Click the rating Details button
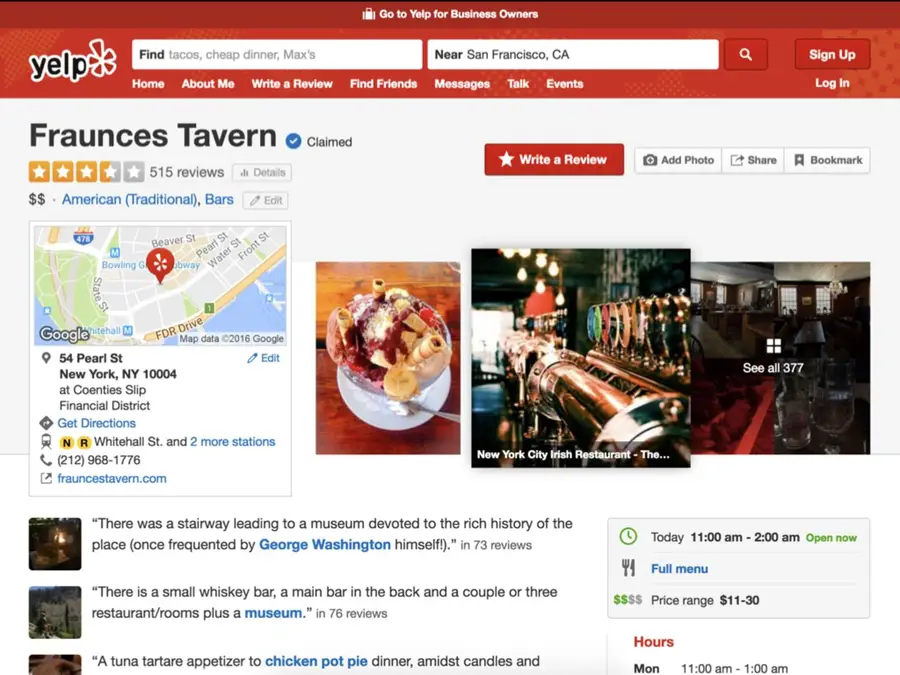Screen dimensions: 900x675 point(262,172)
